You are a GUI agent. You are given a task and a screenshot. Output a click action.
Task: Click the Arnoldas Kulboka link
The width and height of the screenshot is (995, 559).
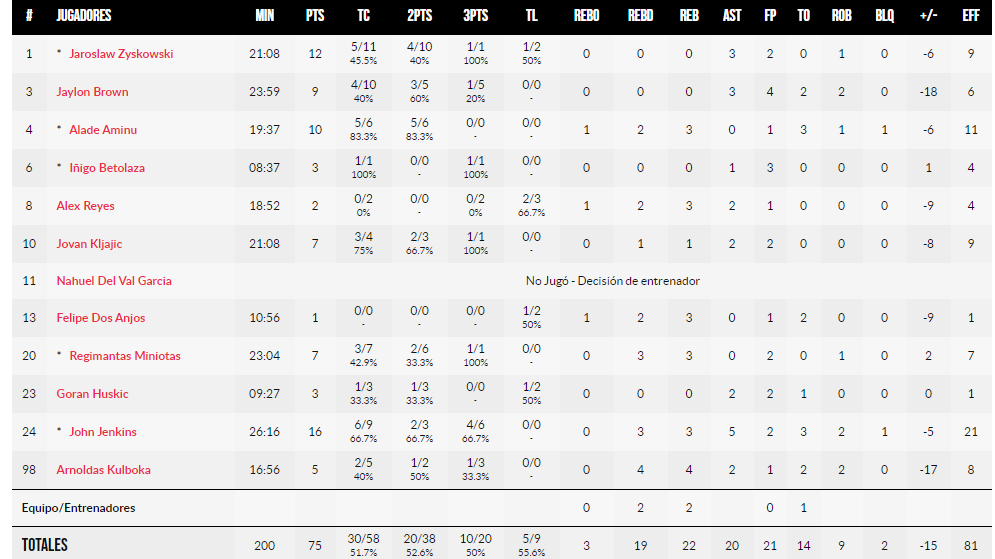(x=103, y=470)
